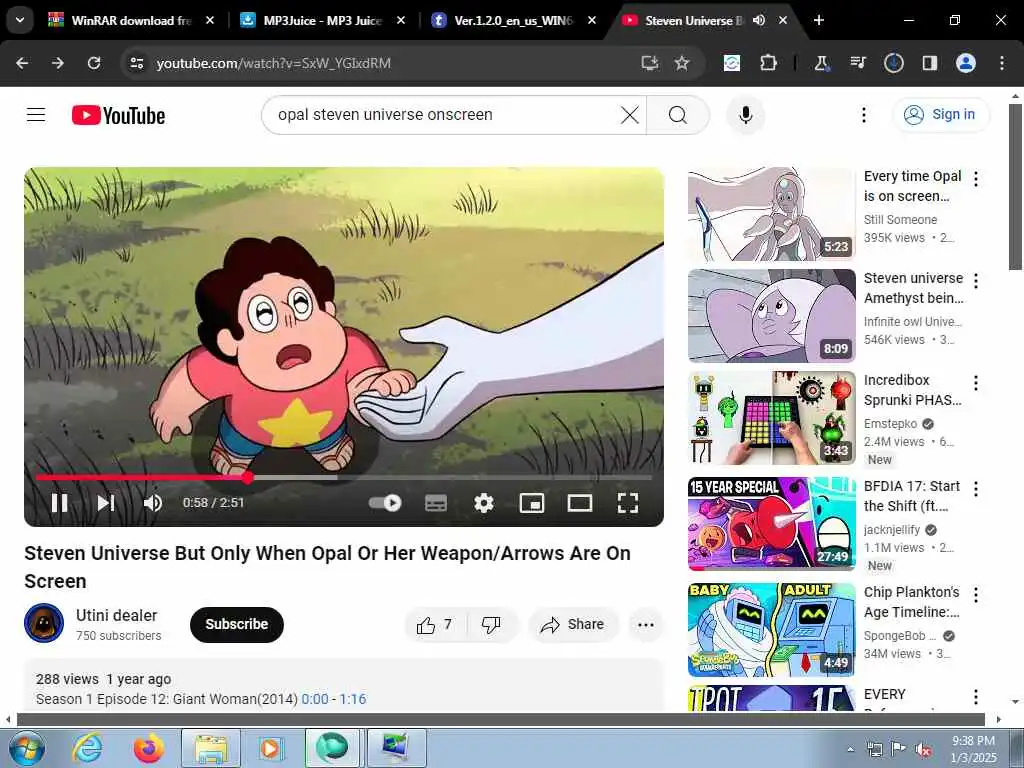Open more actions ellipsis under video
1024x768 pixels.
[646, 625]
